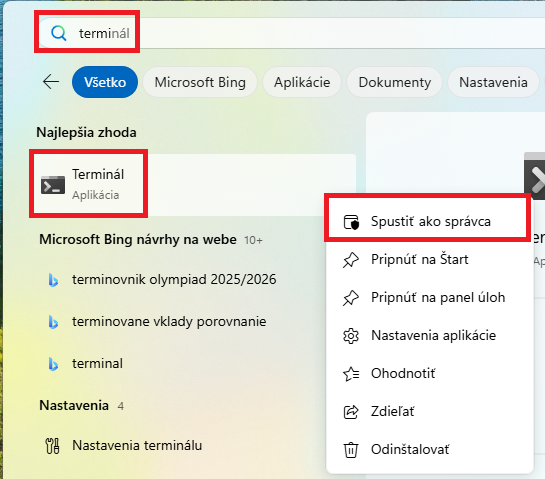The height and width of the screenshot is (479, 545).
Task: Choose "Spustiť ako správca" from context menu
Action: pos(430,221)
